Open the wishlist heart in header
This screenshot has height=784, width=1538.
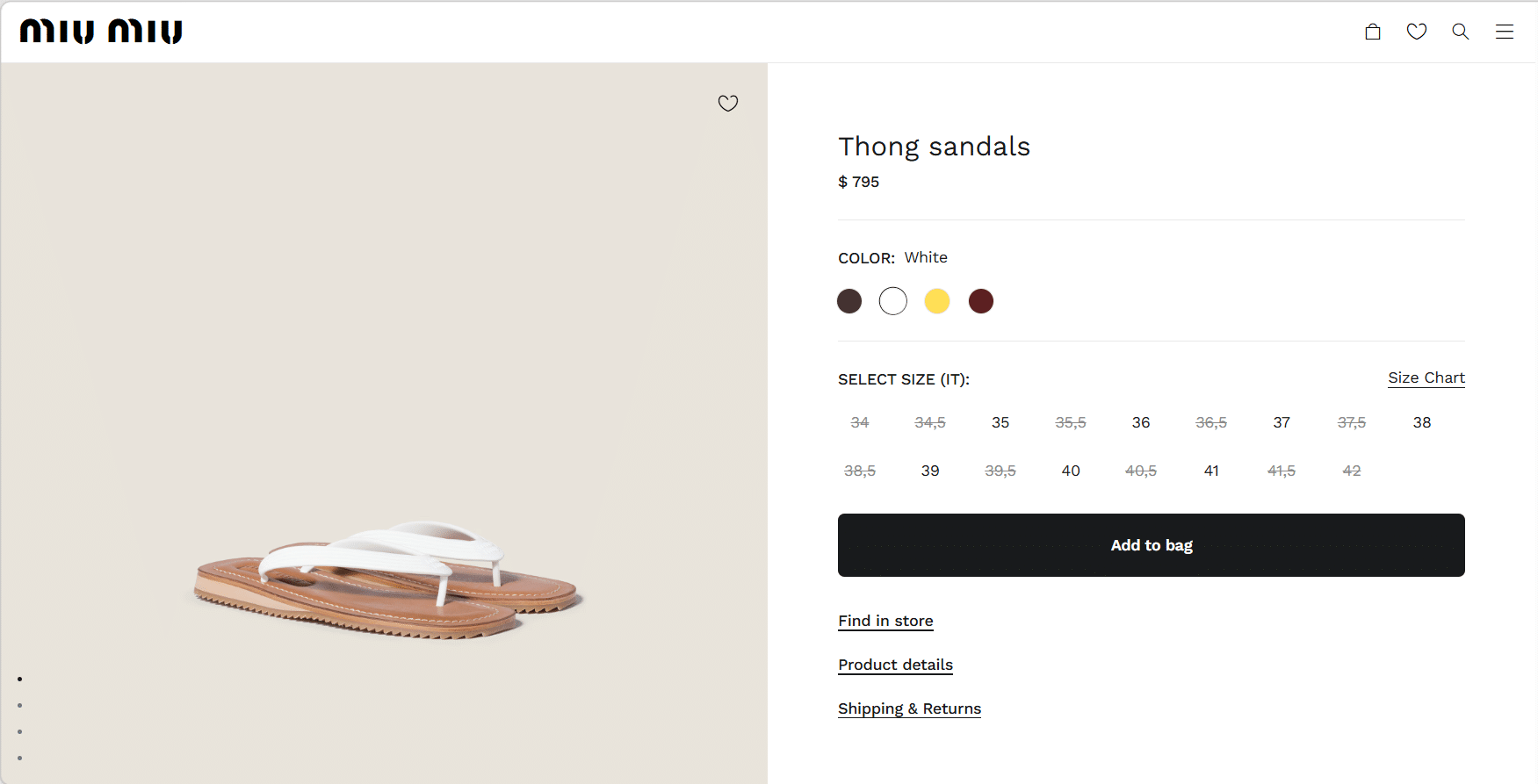click(x=1417, y=32)
